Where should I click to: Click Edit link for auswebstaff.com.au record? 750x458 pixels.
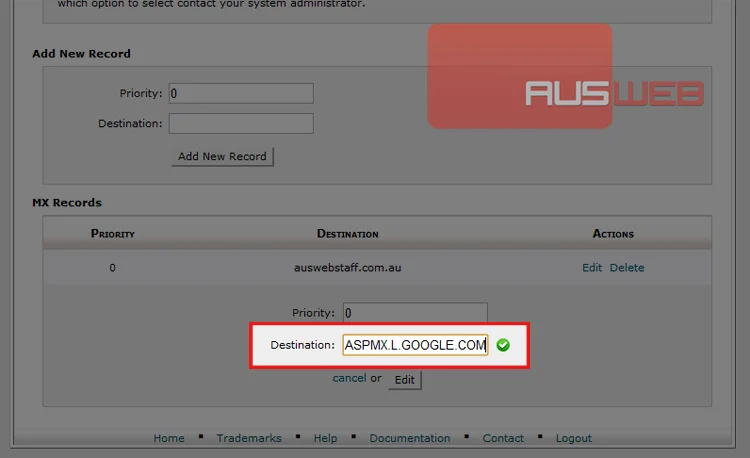tap(592, 268)
